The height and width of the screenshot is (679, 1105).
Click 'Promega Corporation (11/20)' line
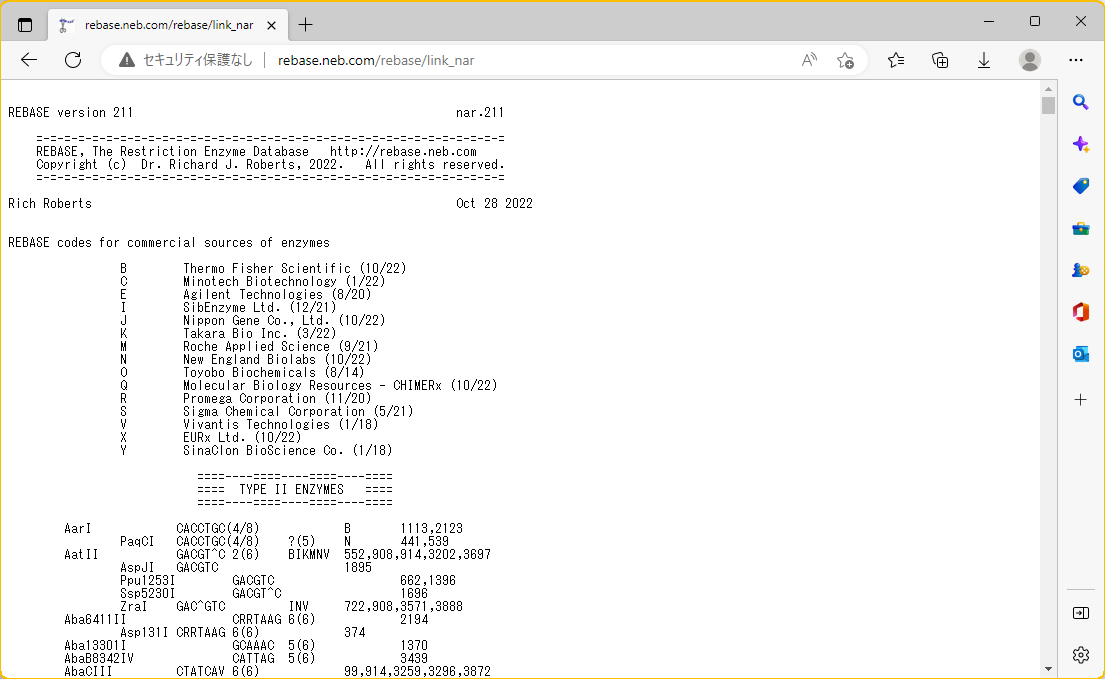[x=277, y=399]
